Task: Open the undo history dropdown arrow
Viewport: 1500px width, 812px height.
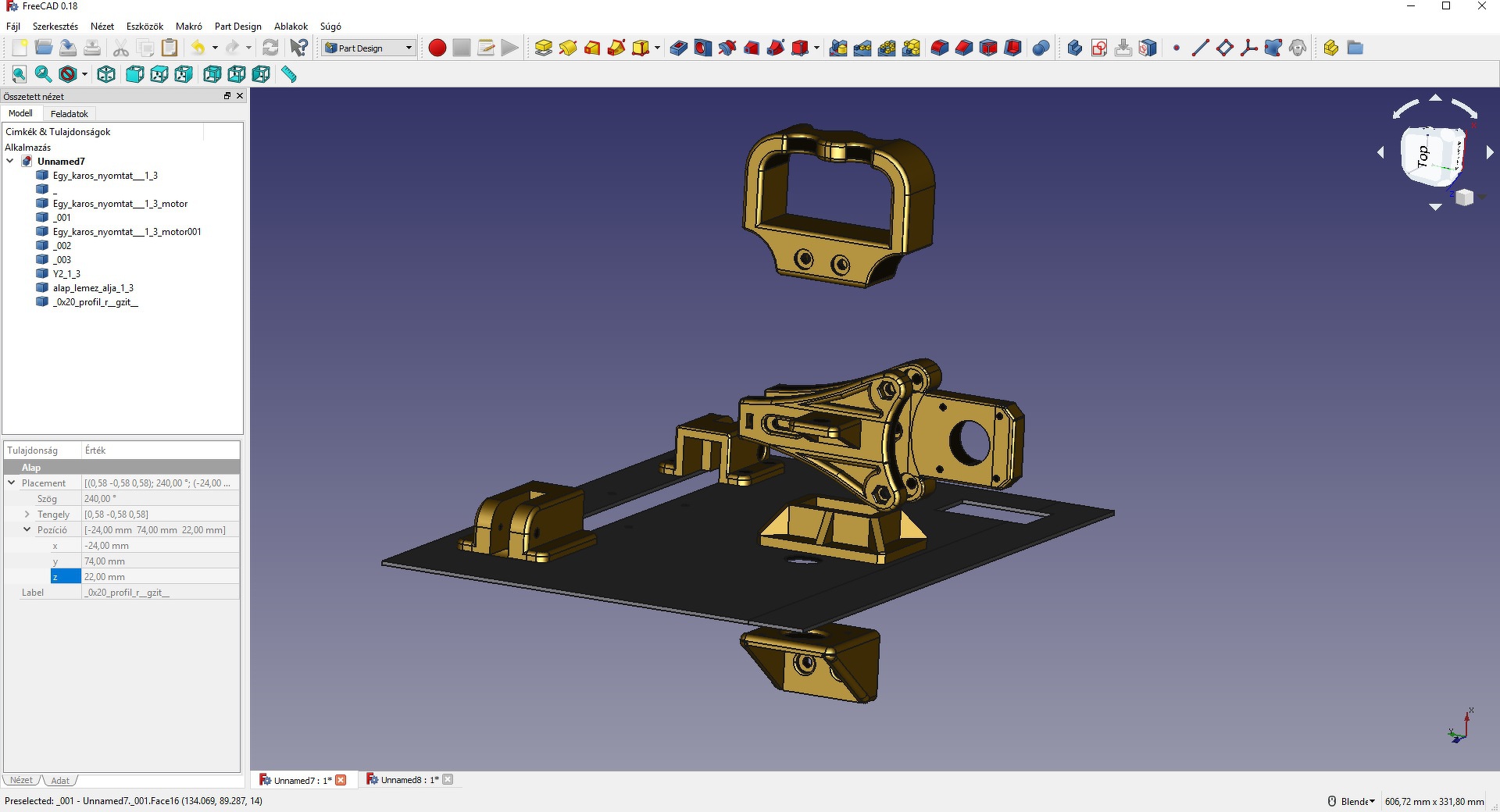Action: (215, 48)
